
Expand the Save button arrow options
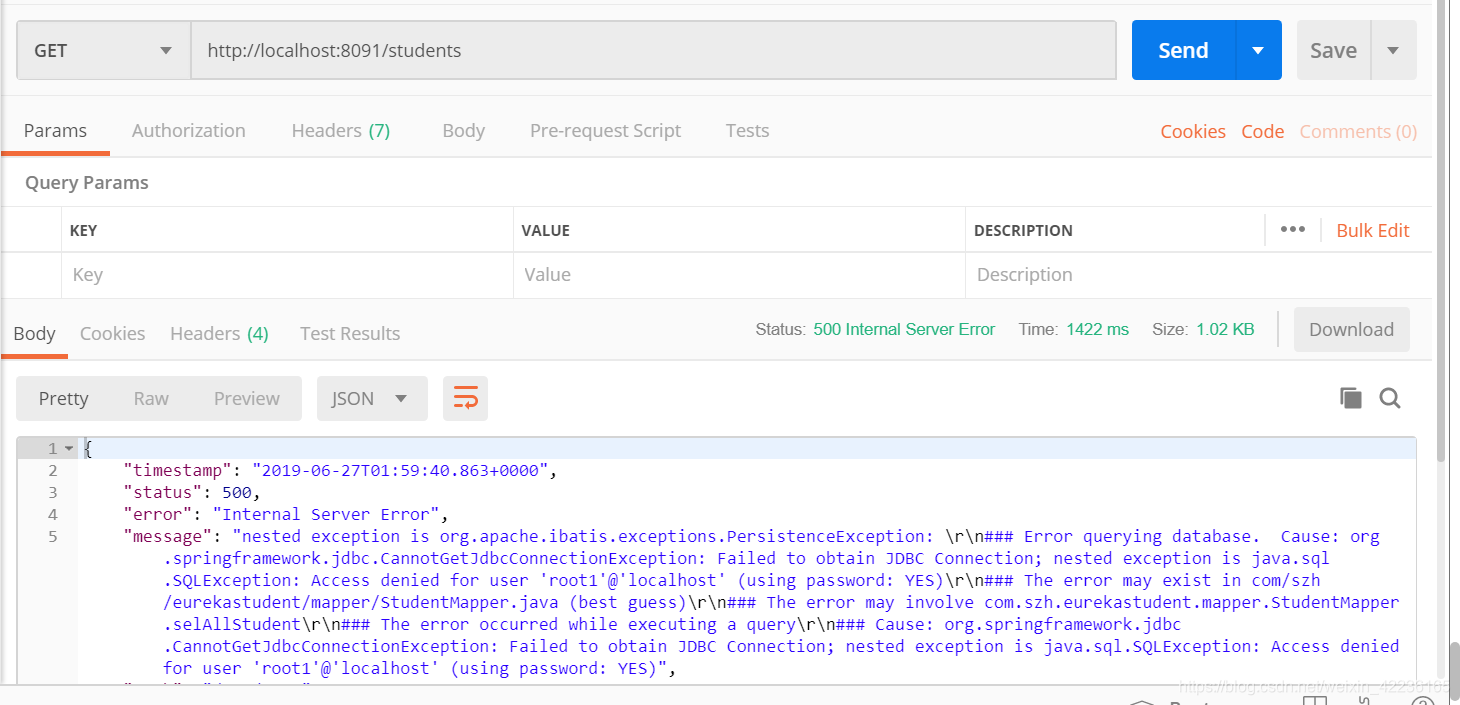click(x=1393, y=50)
